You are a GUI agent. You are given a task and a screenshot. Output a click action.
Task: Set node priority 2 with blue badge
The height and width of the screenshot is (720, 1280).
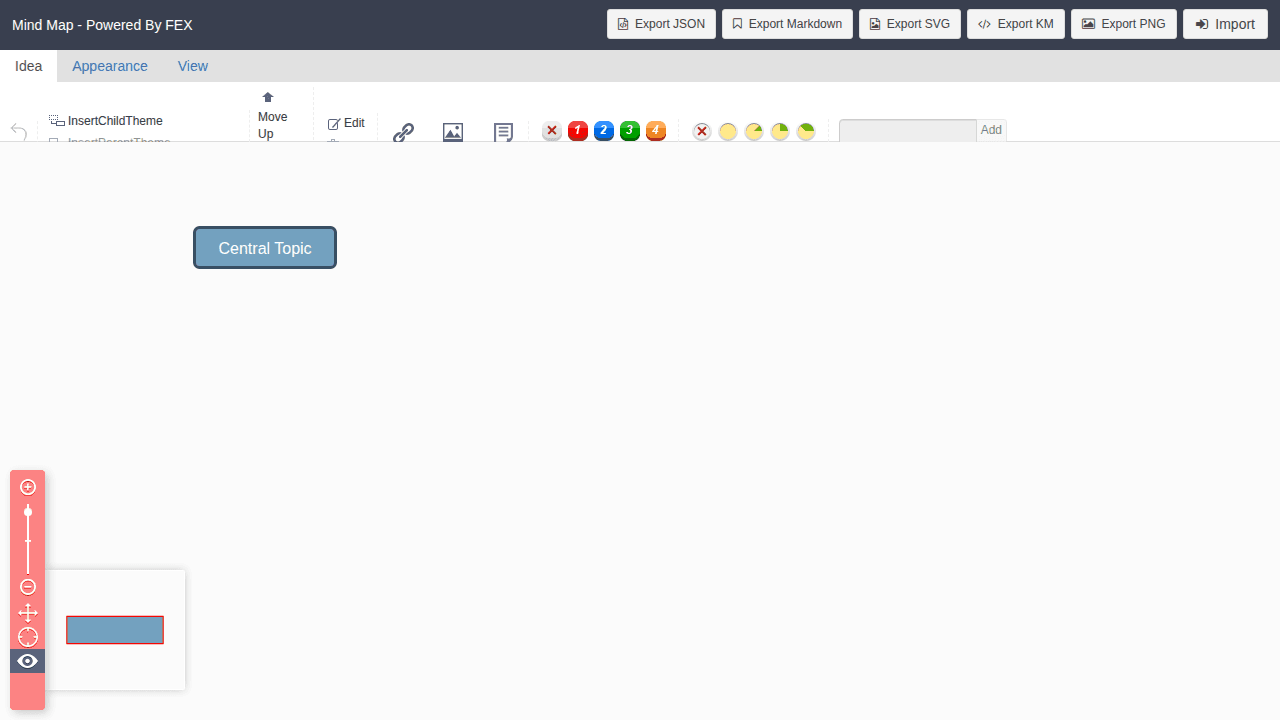(x=603, y=131)
